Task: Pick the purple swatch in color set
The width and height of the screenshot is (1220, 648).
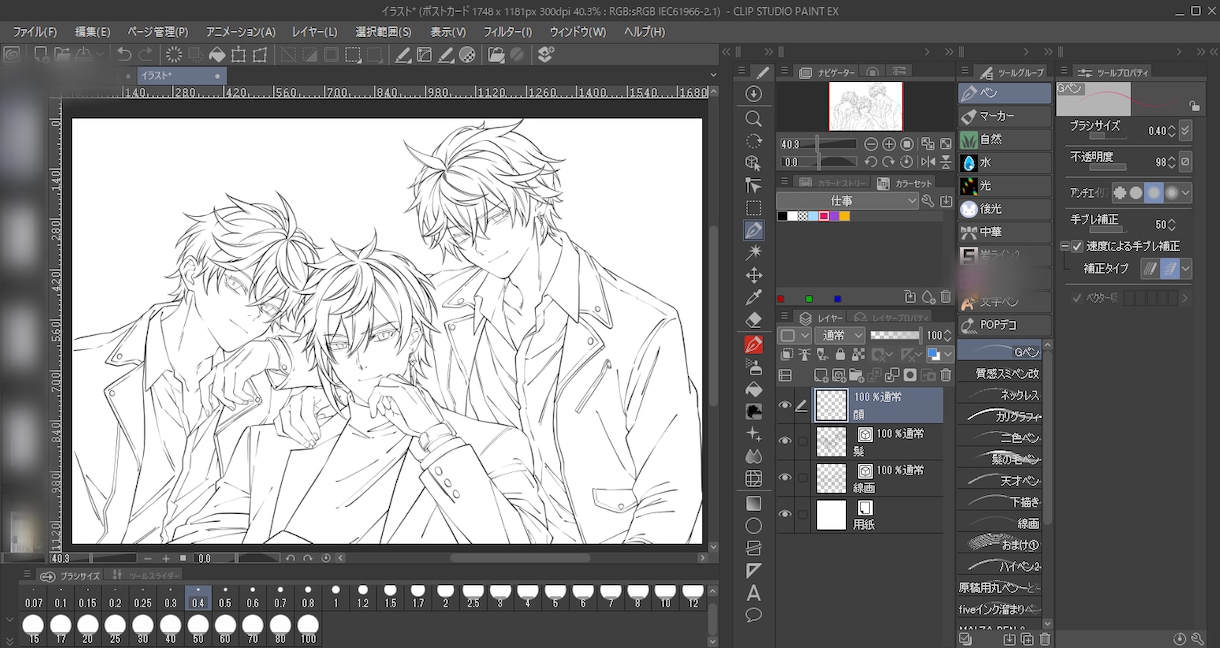Action: pos(834,216)
